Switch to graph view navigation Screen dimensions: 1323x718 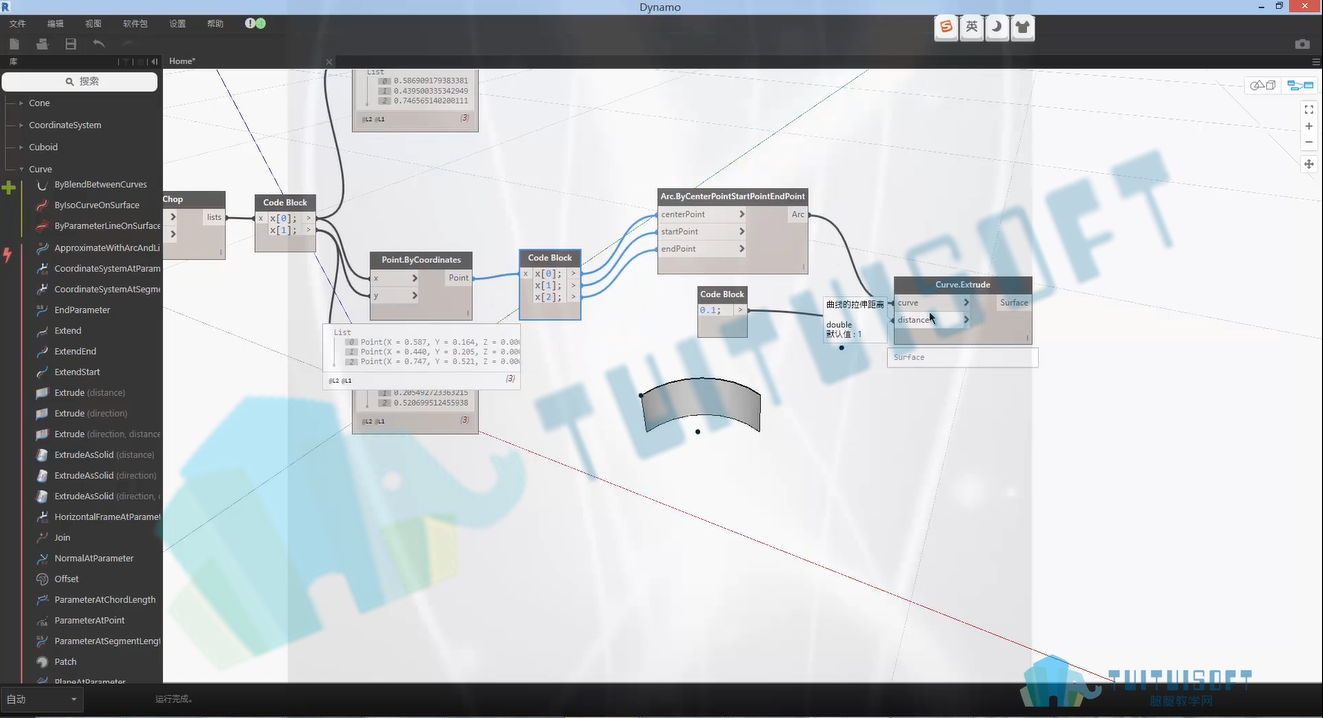(1299, 85)
